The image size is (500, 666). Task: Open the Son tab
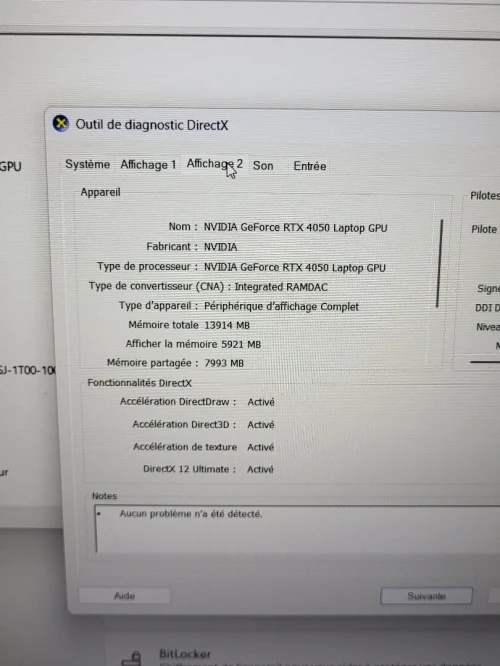pos(263,166)
